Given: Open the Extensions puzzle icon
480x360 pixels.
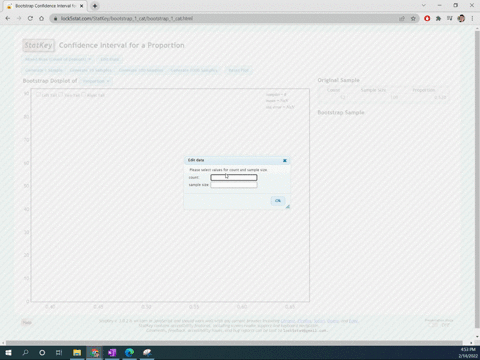Looking at the screenshot, I should coord(438,18).
